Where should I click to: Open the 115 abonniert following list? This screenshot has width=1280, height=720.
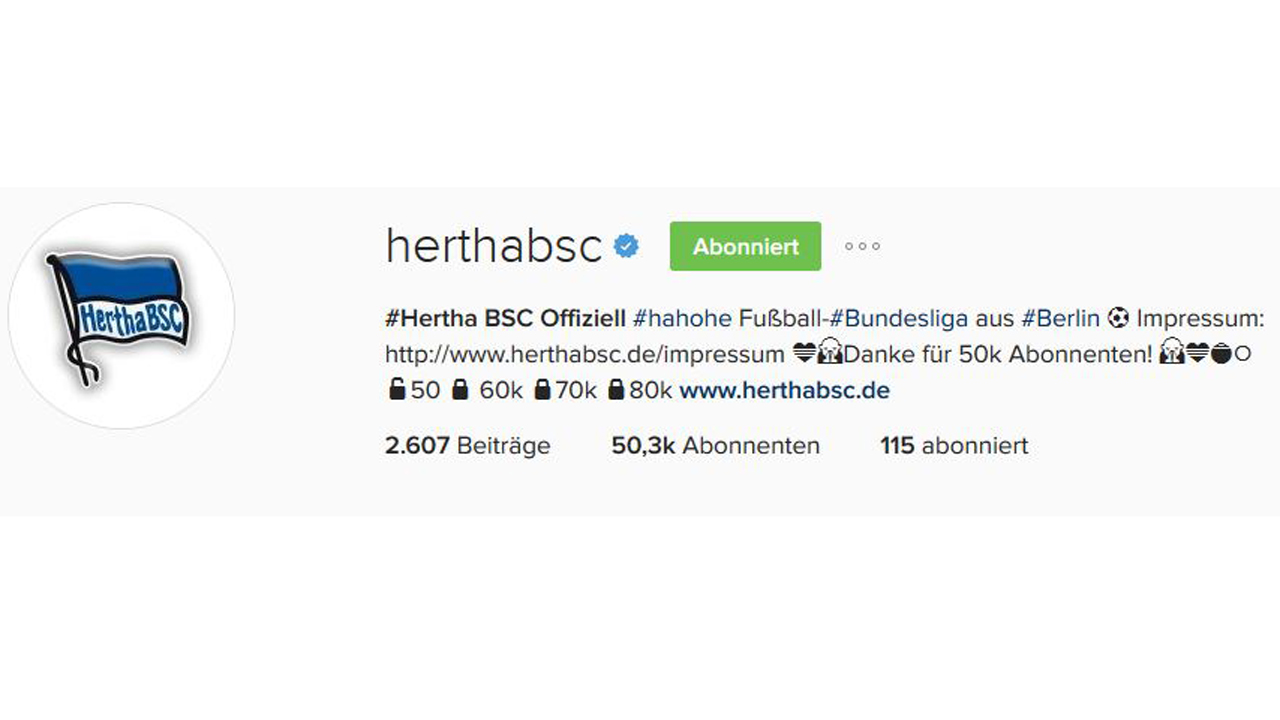coord(954,446)
